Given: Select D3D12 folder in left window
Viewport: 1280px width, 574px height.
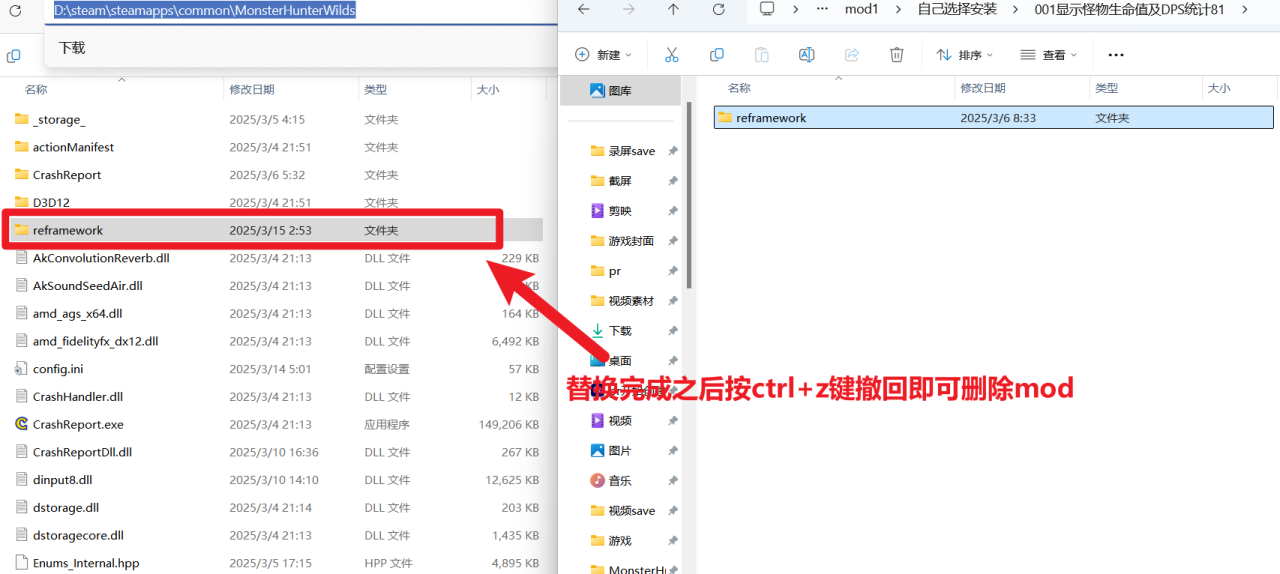Looking at the screenshot, I should [49, 202].
